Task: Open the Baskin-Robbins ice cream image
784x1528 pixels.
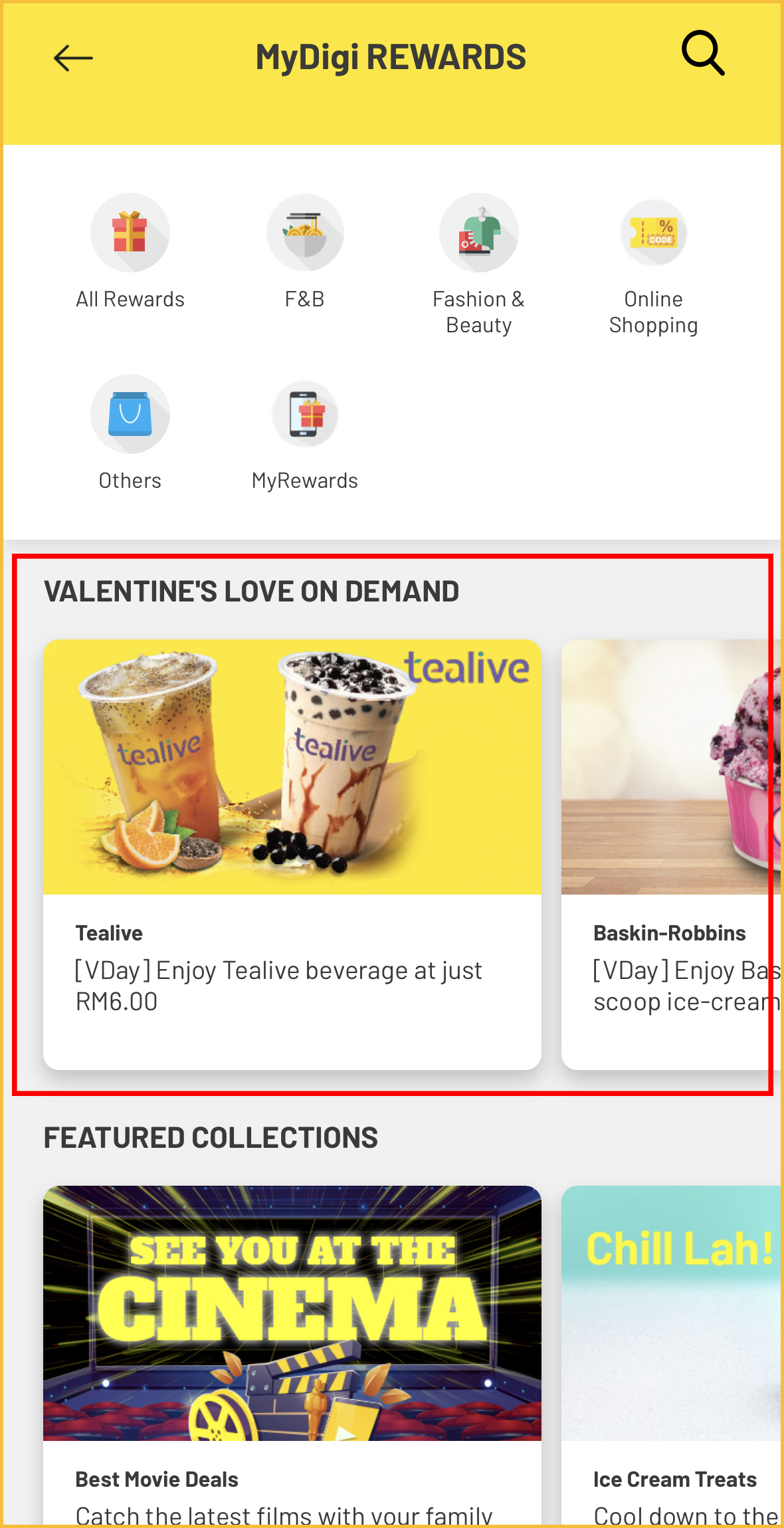Action: [671, 767]
